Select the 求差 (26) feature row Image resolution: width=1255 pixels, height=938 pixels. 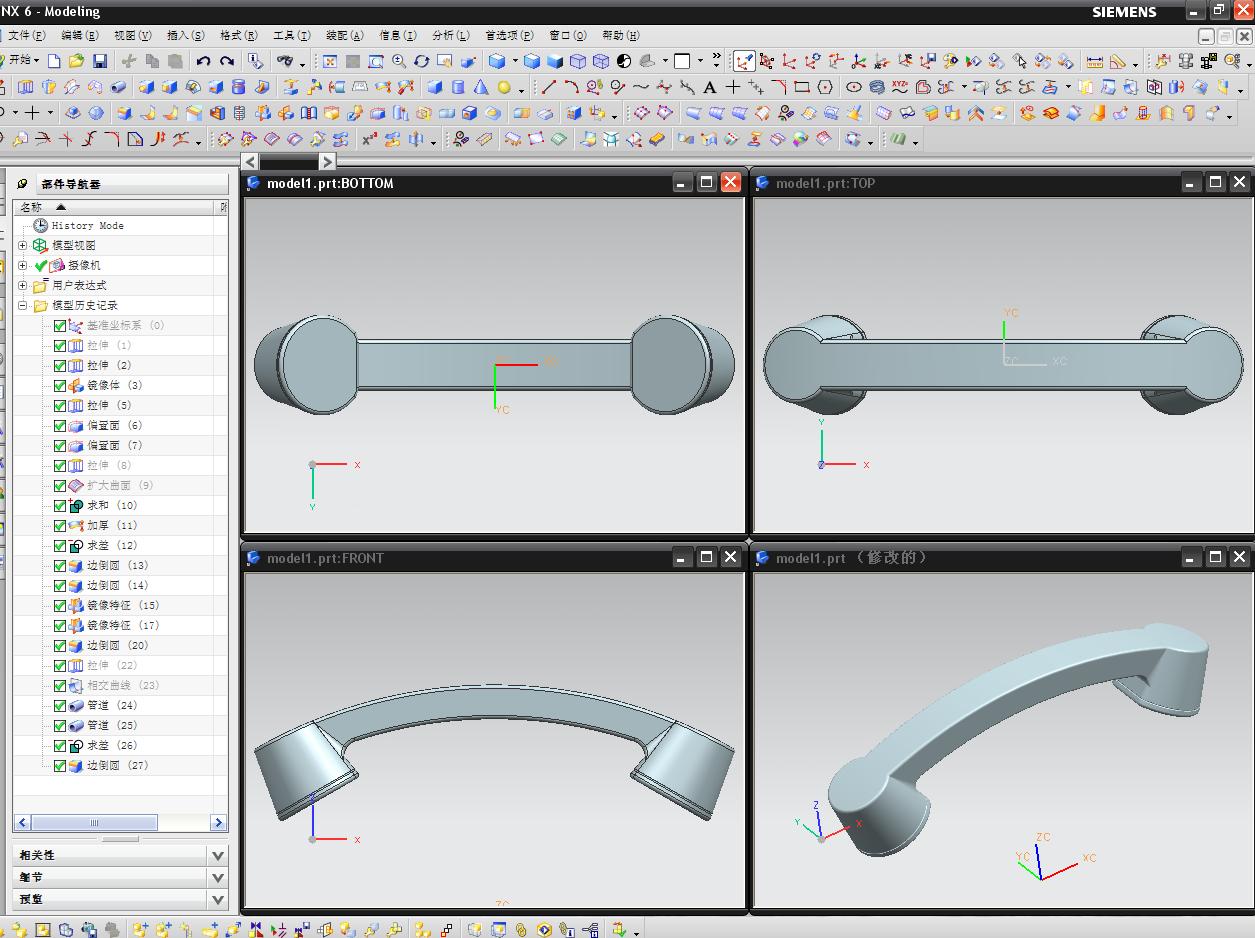pos(111,746)
